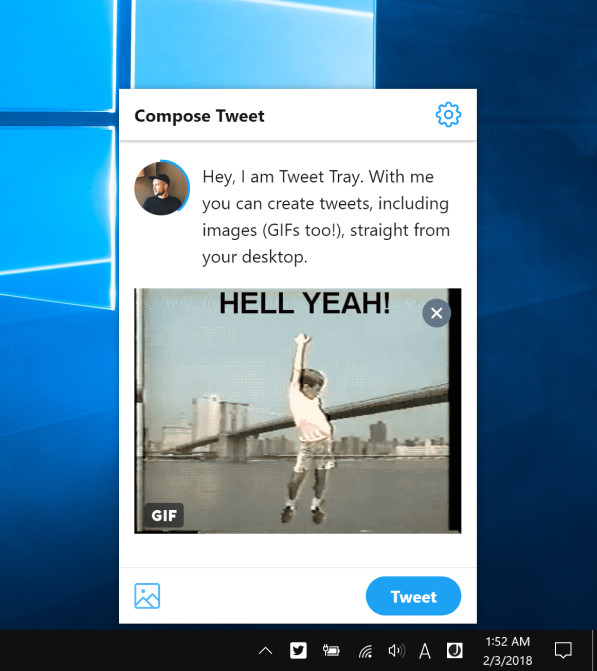Screen dimensions: 597x671
Task: Open the volume speaker tray icon
Action: (x=396, y=651)
